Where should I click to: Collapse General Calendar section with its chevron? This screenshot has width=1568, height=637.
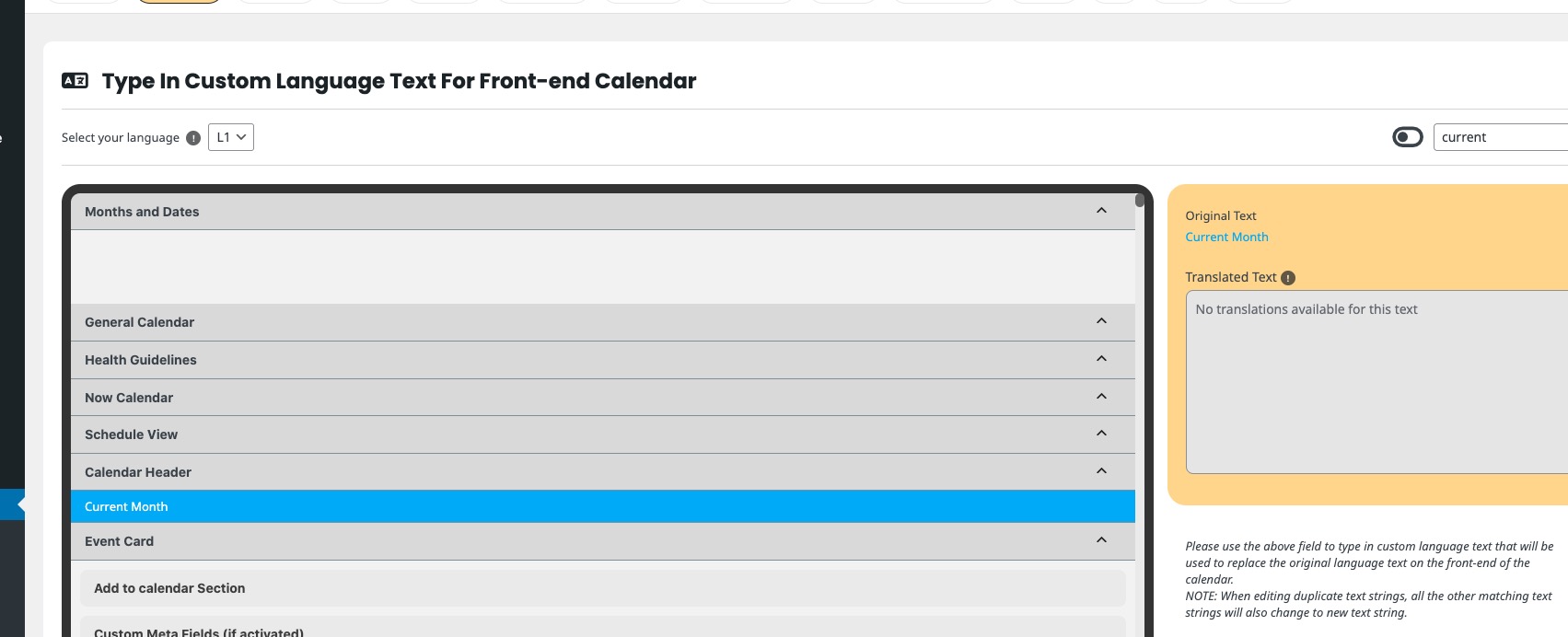pyautogui.click(x=1101, y=321)
